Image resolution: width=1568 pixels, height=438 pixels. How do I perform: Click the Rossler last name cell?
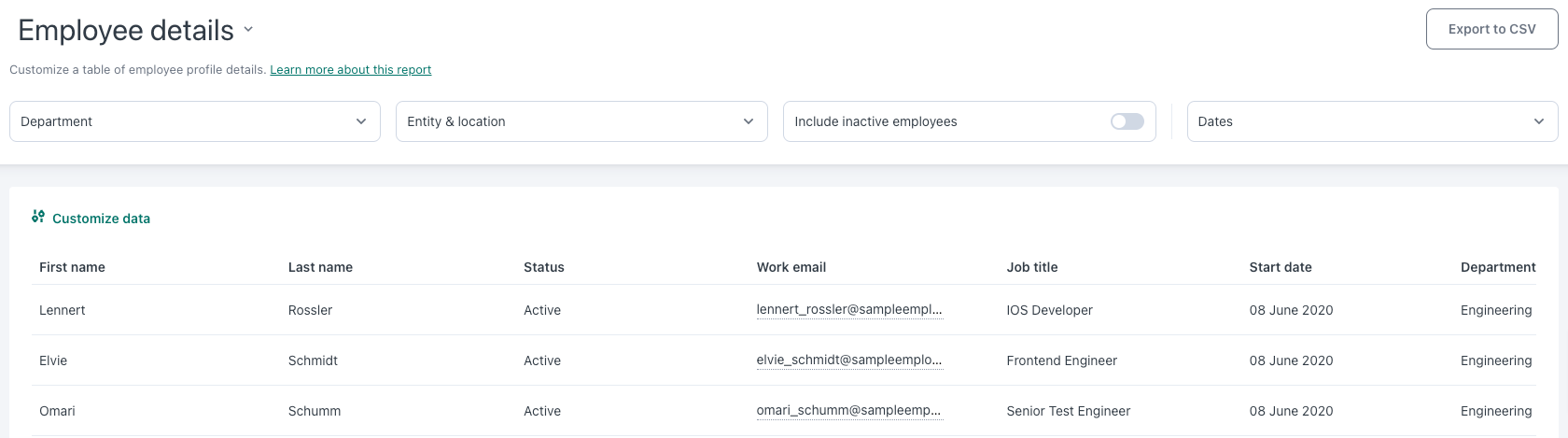[310, 310]
